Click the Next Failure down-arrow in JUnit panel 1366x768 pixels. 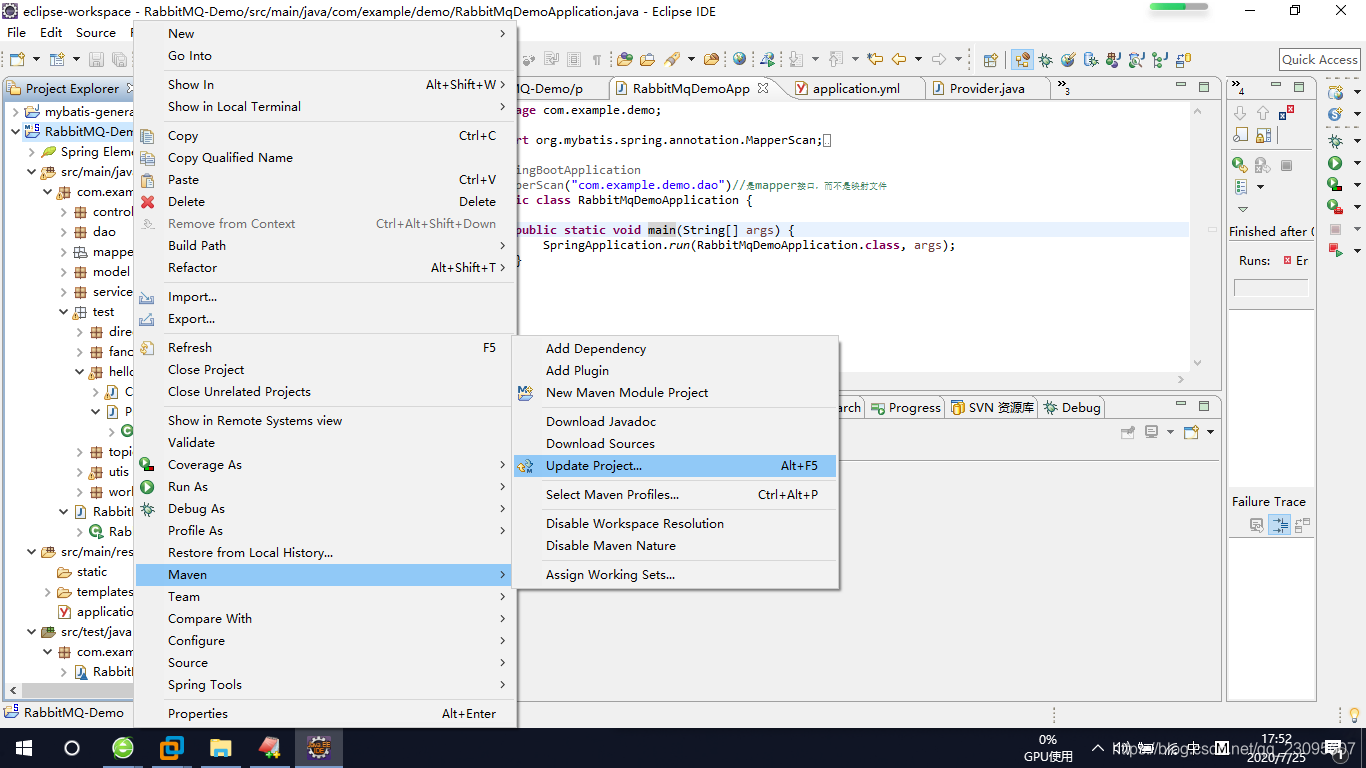pos(1240,113)
